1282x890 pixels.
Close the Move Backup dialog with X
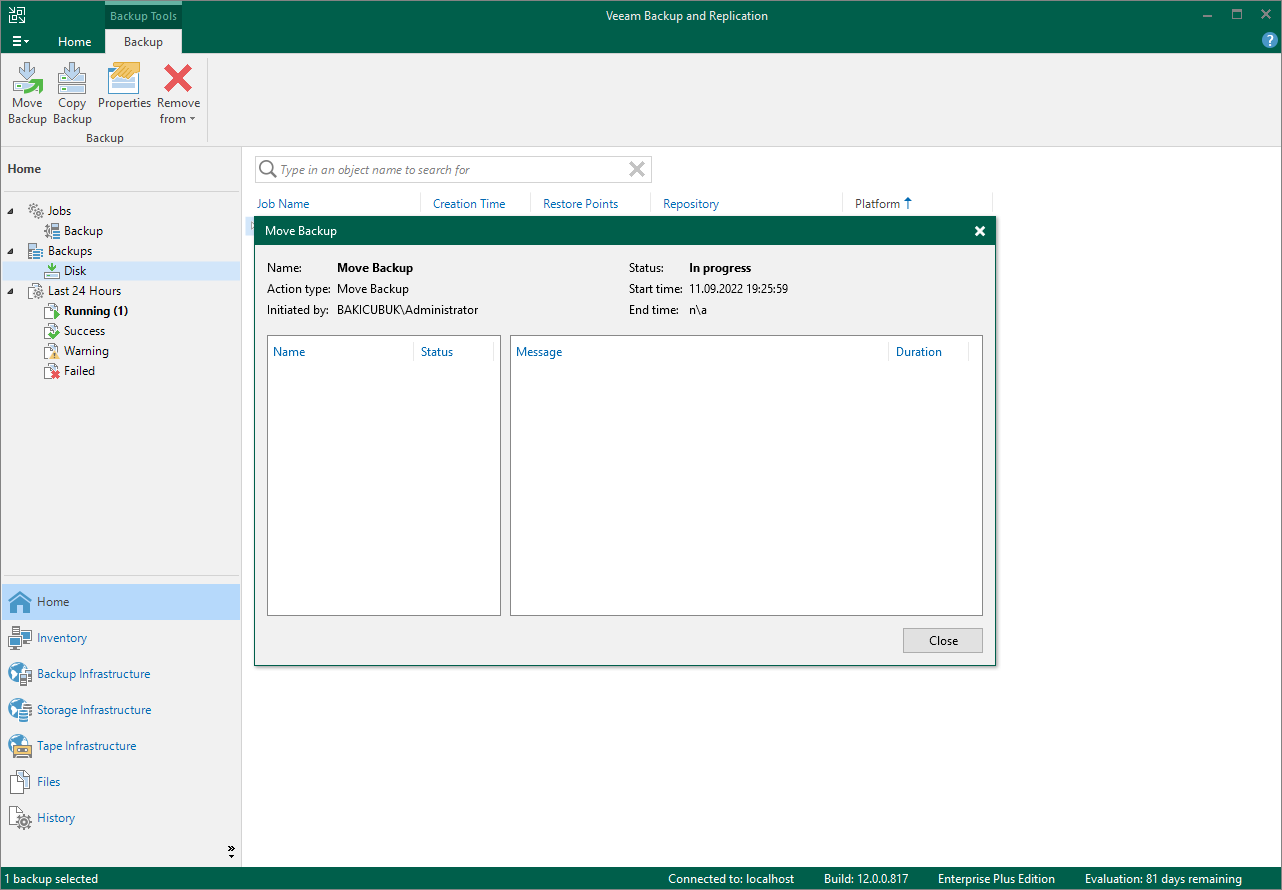click(980, 231)
